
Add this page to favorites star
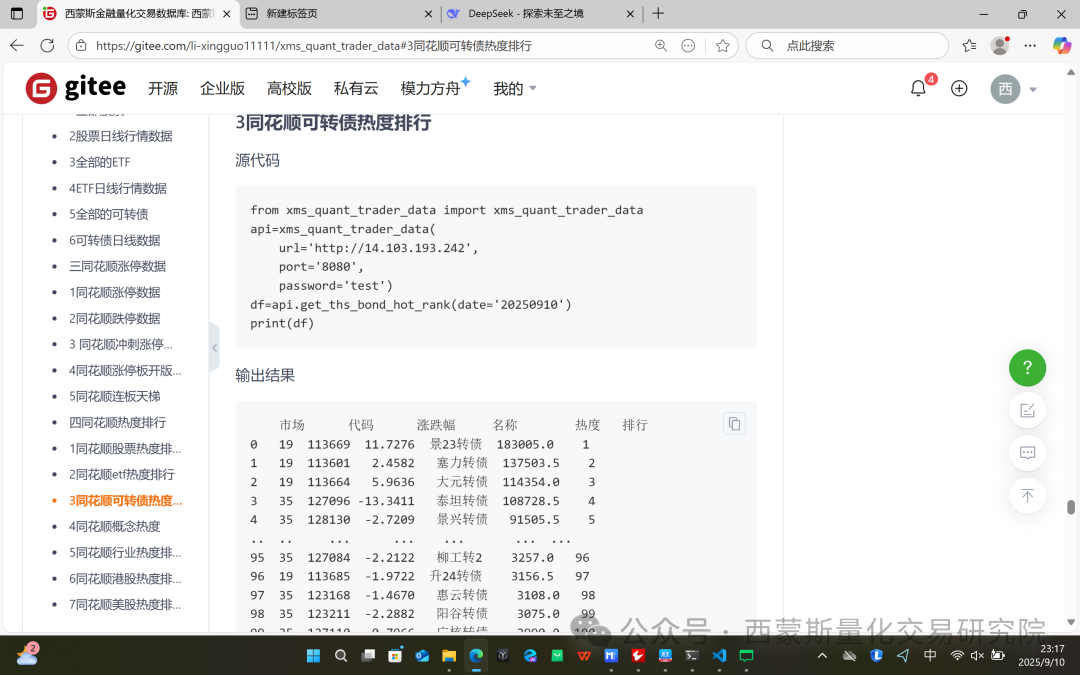click(x=722, y=45)
